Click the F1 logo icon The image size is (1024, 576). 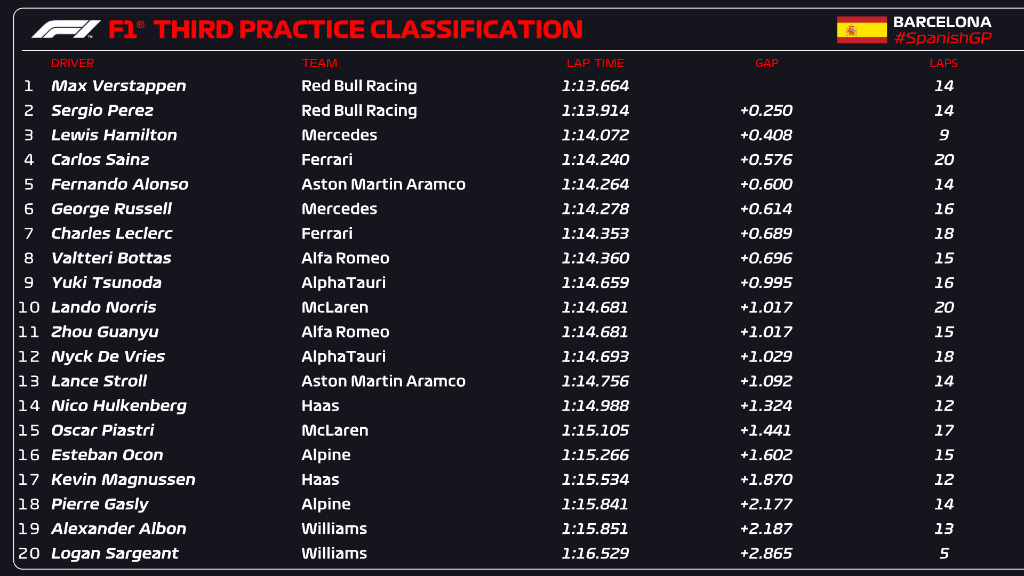pyautogui.click(x=66, y=29)
